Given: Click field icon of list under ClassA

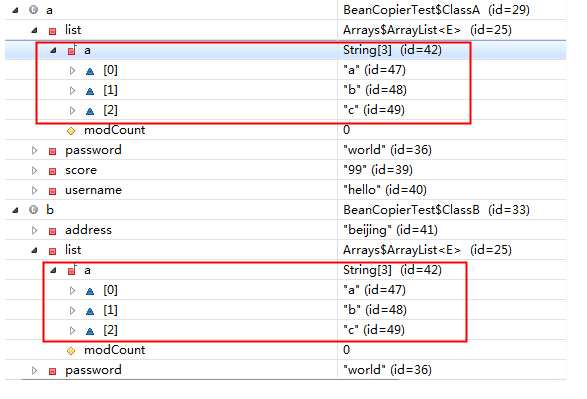Looking at the screenshot, I should pyautogui.click(x=52, y=31).
